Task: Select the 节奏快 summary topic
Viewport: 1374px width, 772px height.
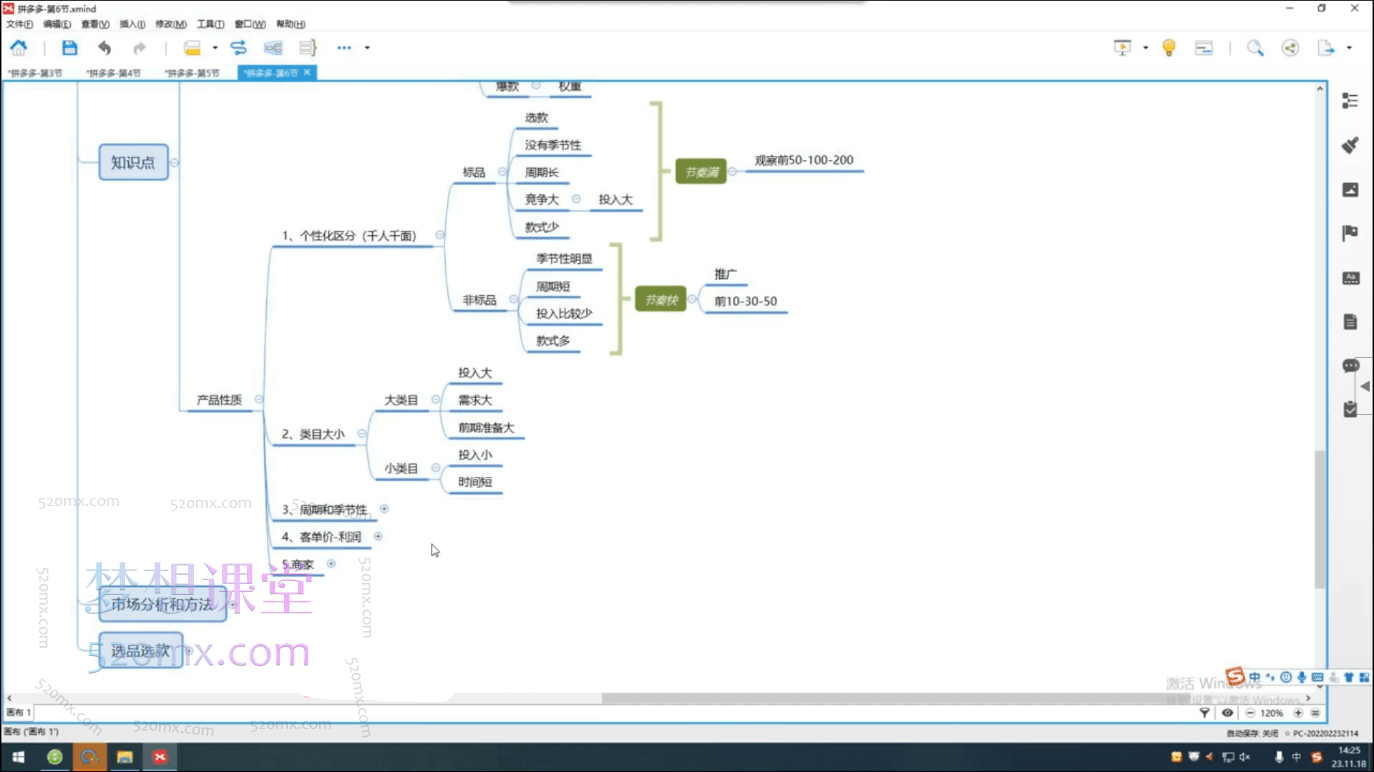Action: pos(661,300)
